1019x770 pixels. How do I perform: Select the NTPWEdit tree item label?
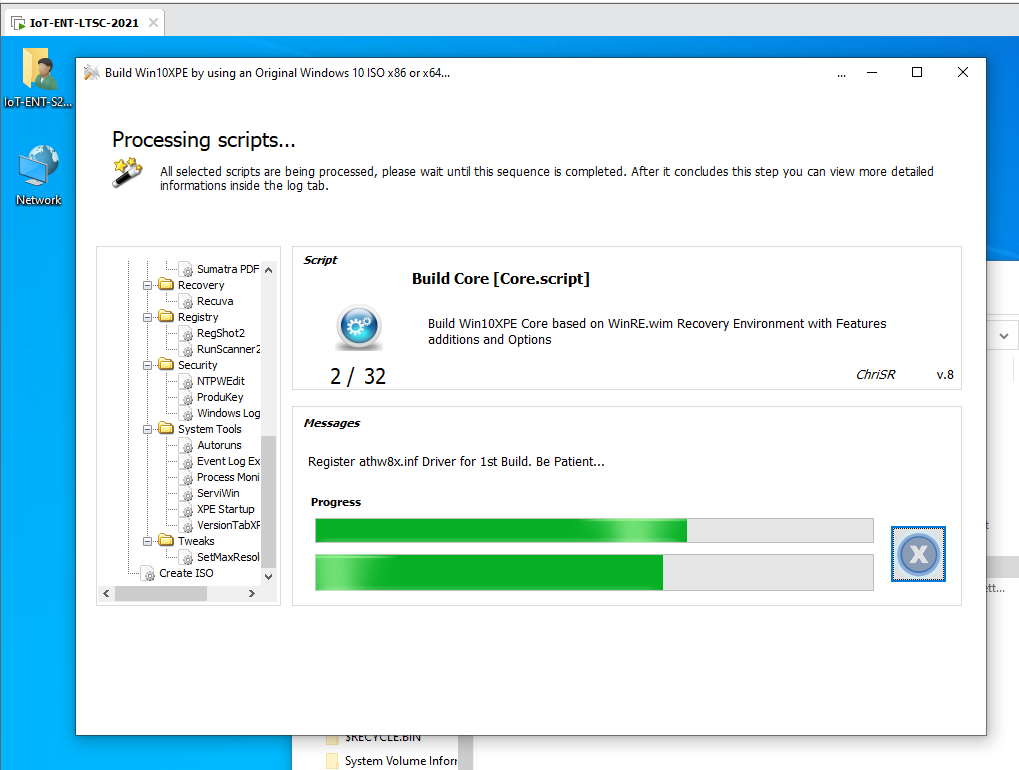221,381
